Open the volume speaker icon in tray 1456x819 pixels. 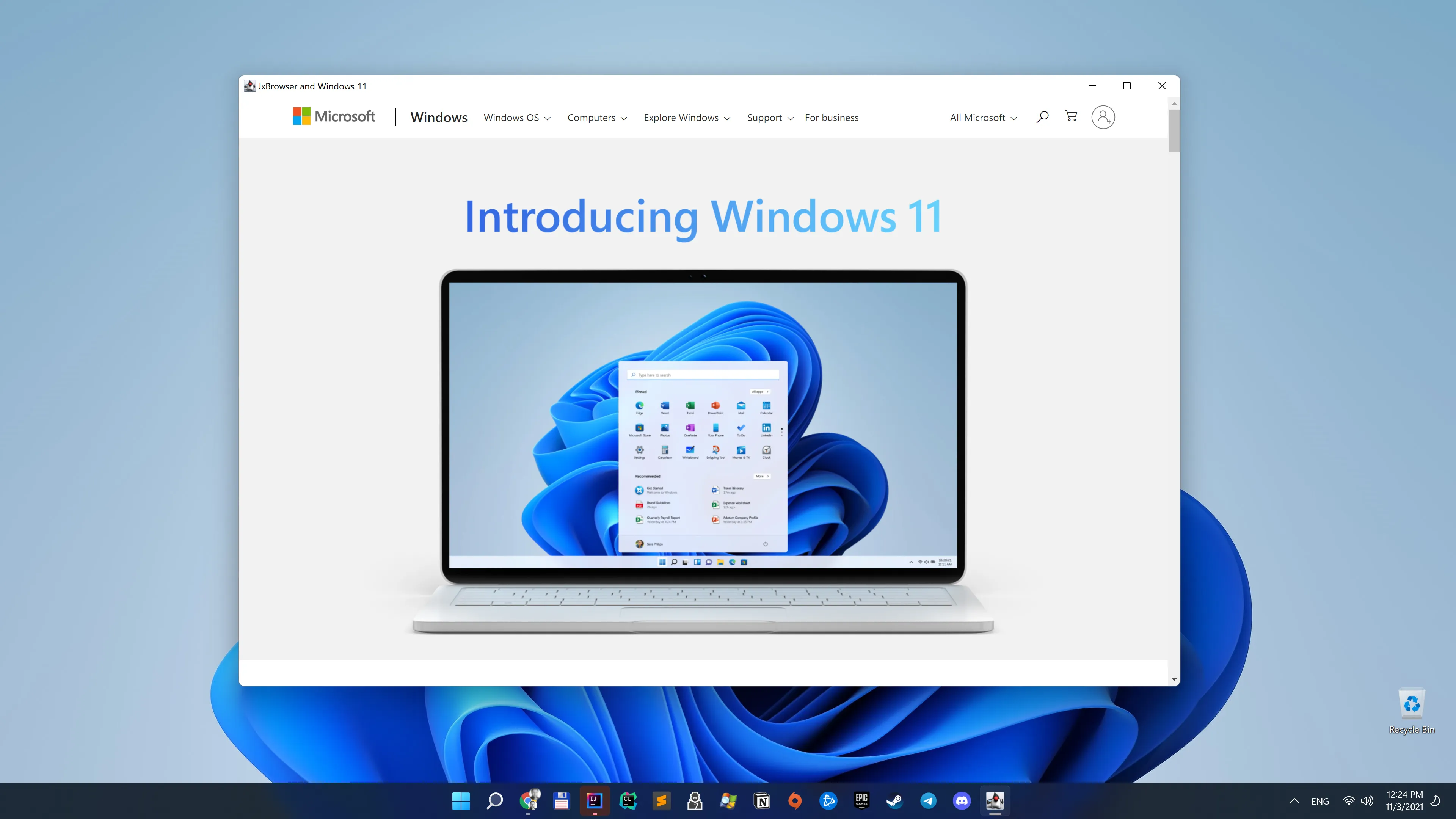pos(1367,800)
